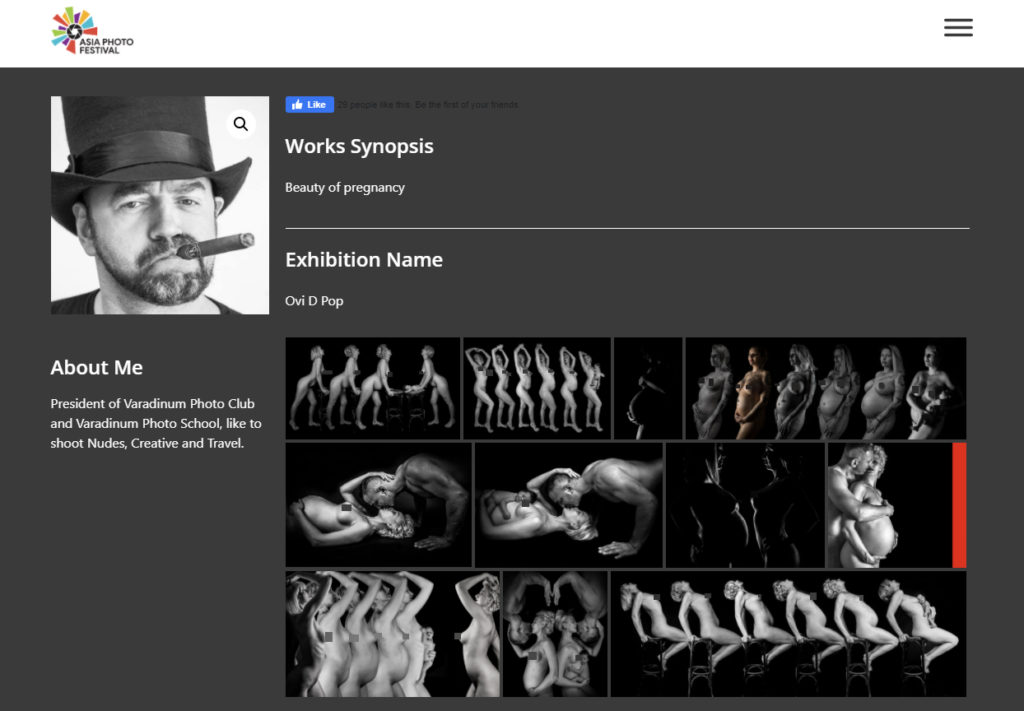Click the 'Ovi D Pop' exhibition name
This screenshot has width=1024, height=711.
click(x=314, y=301)
